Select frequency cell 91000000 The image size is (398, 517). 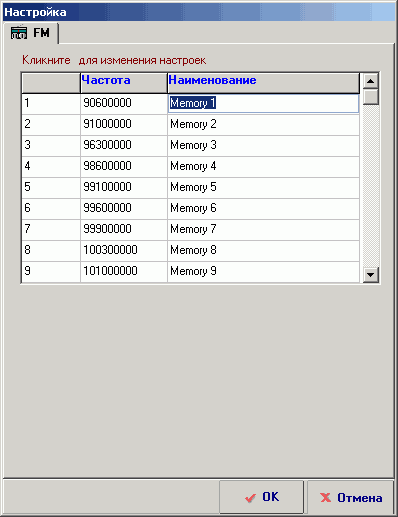click(x=124, y=125)
